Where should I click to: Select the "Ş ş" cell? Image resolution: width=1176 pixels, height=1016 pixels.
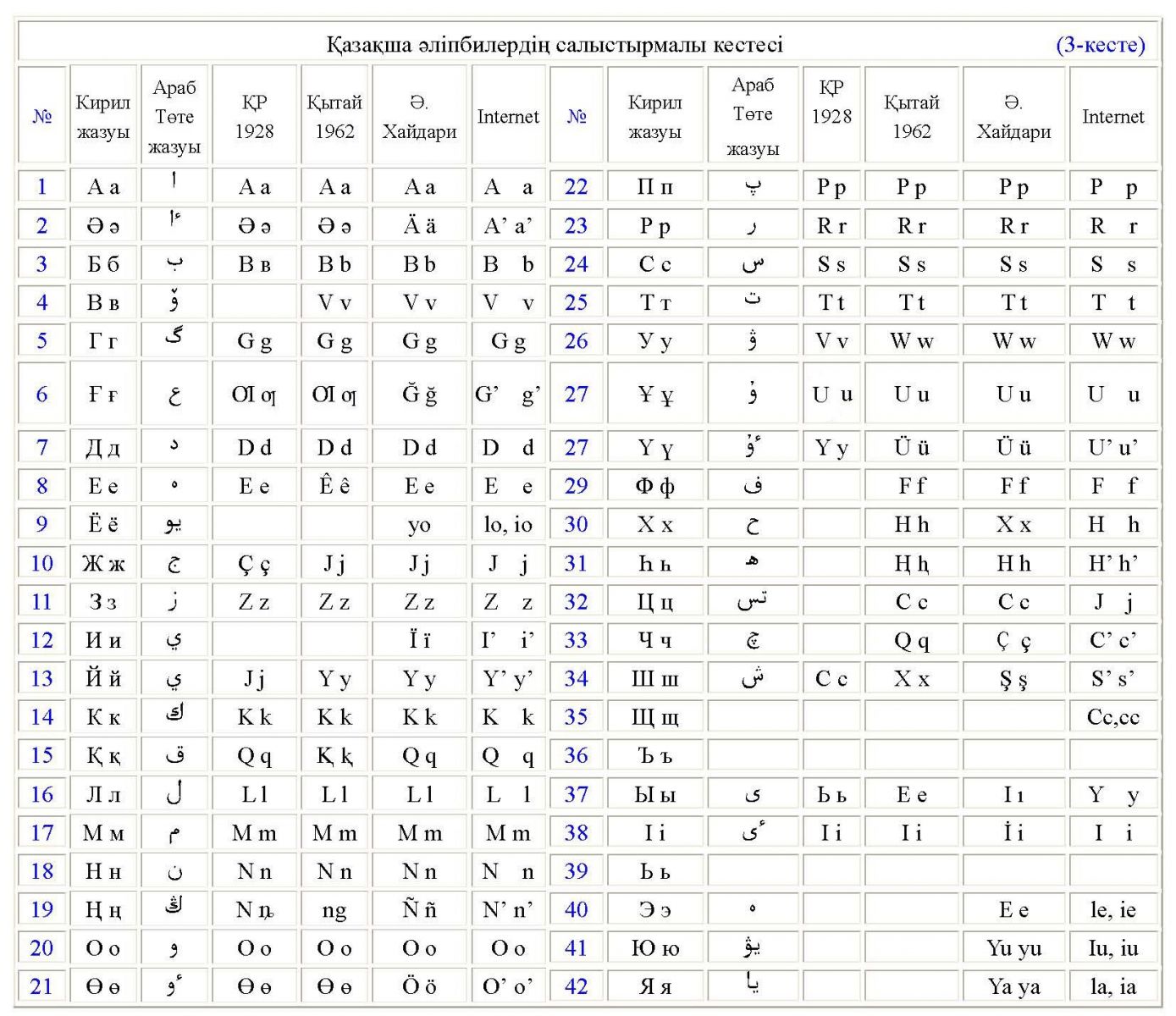pos(1013,679)
